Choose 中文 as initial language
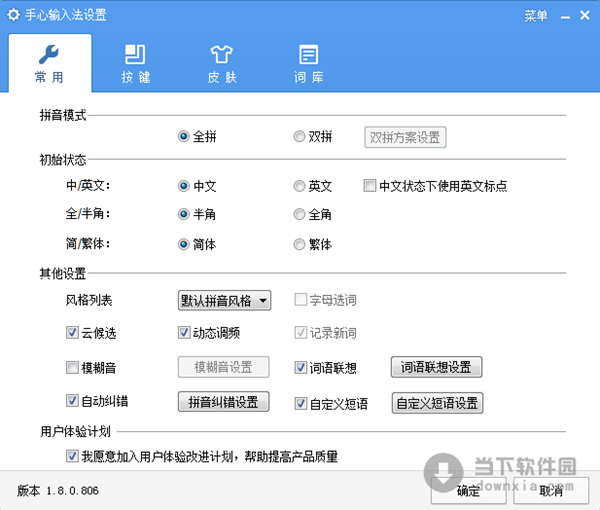The height and width of the screenshot is (510, 600). [x=184, y=186]
